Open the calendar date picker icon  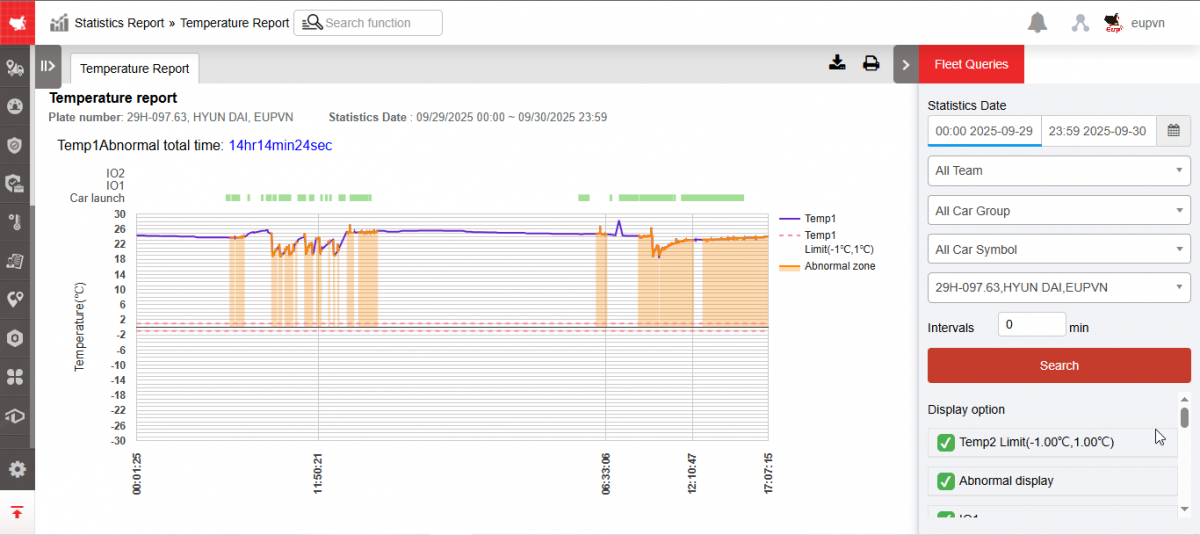[x=1173, y=131]
